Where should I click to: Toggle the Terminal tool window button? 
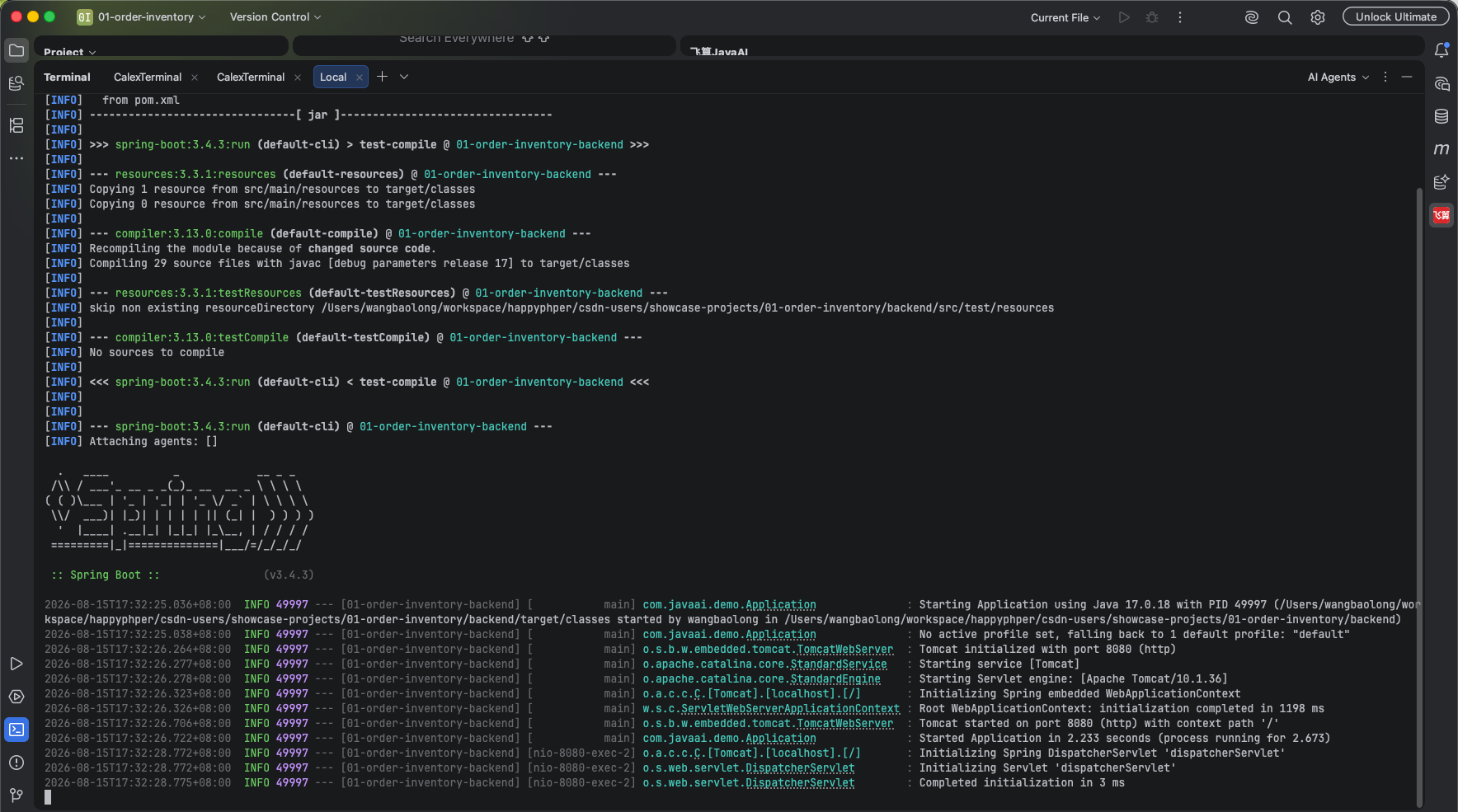pos(16,730)
